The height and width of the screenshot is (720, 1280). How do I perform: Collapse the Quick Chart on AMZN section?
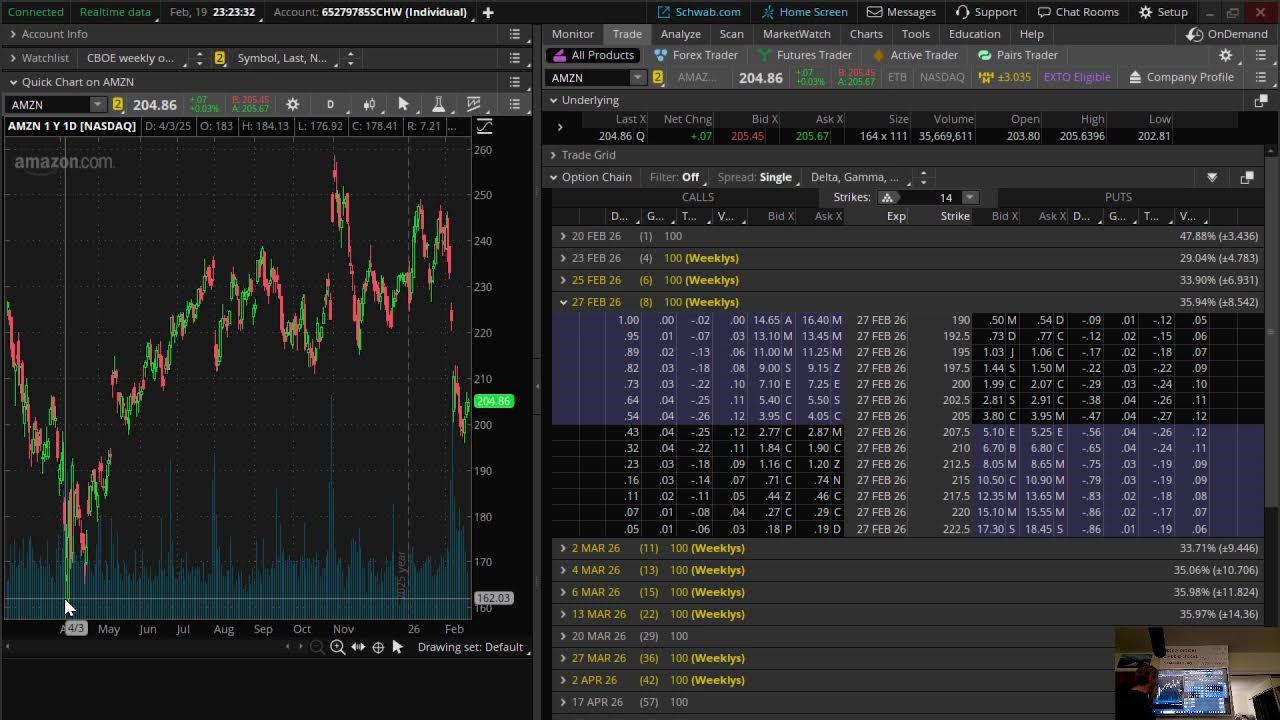click(x=13, y=82)
